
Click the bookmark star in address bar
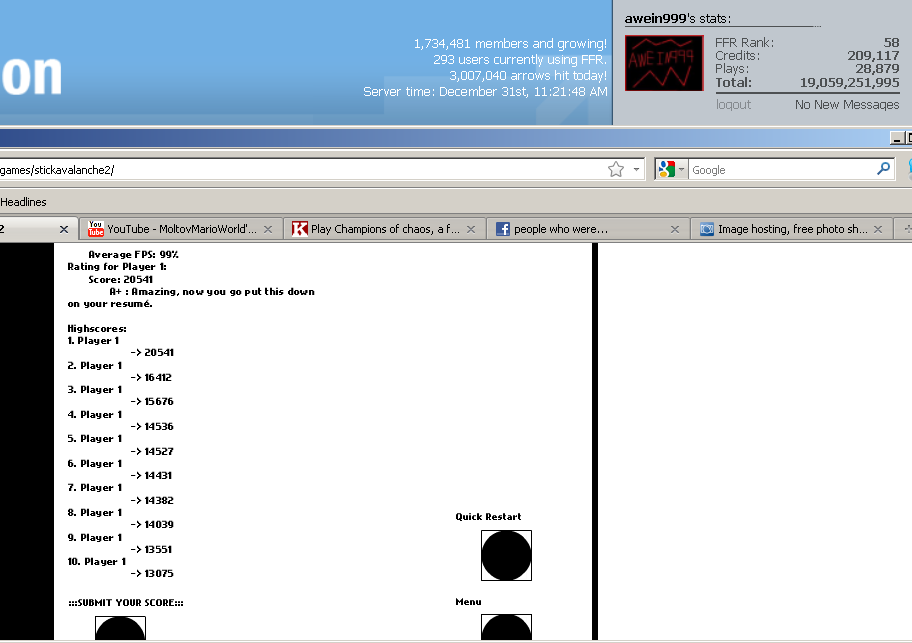pos(616,170)
